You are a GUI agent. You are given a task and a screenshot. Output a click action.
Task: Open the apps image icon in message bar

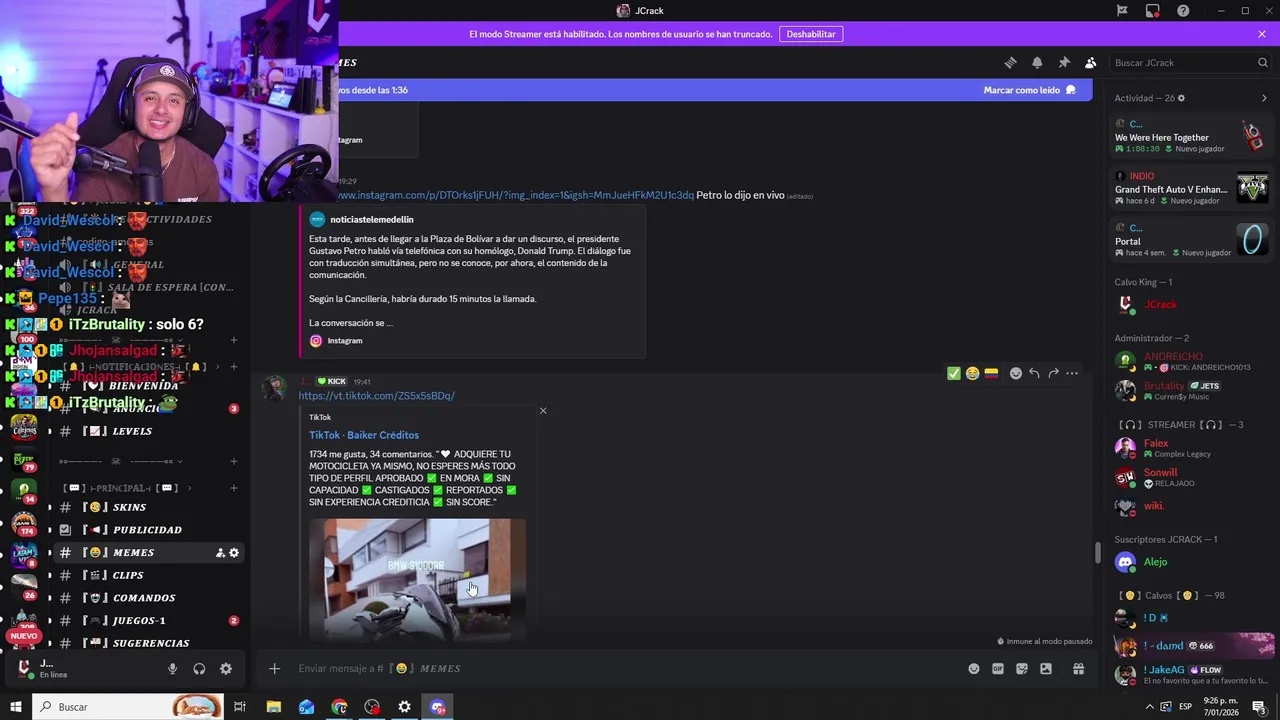1046,669
